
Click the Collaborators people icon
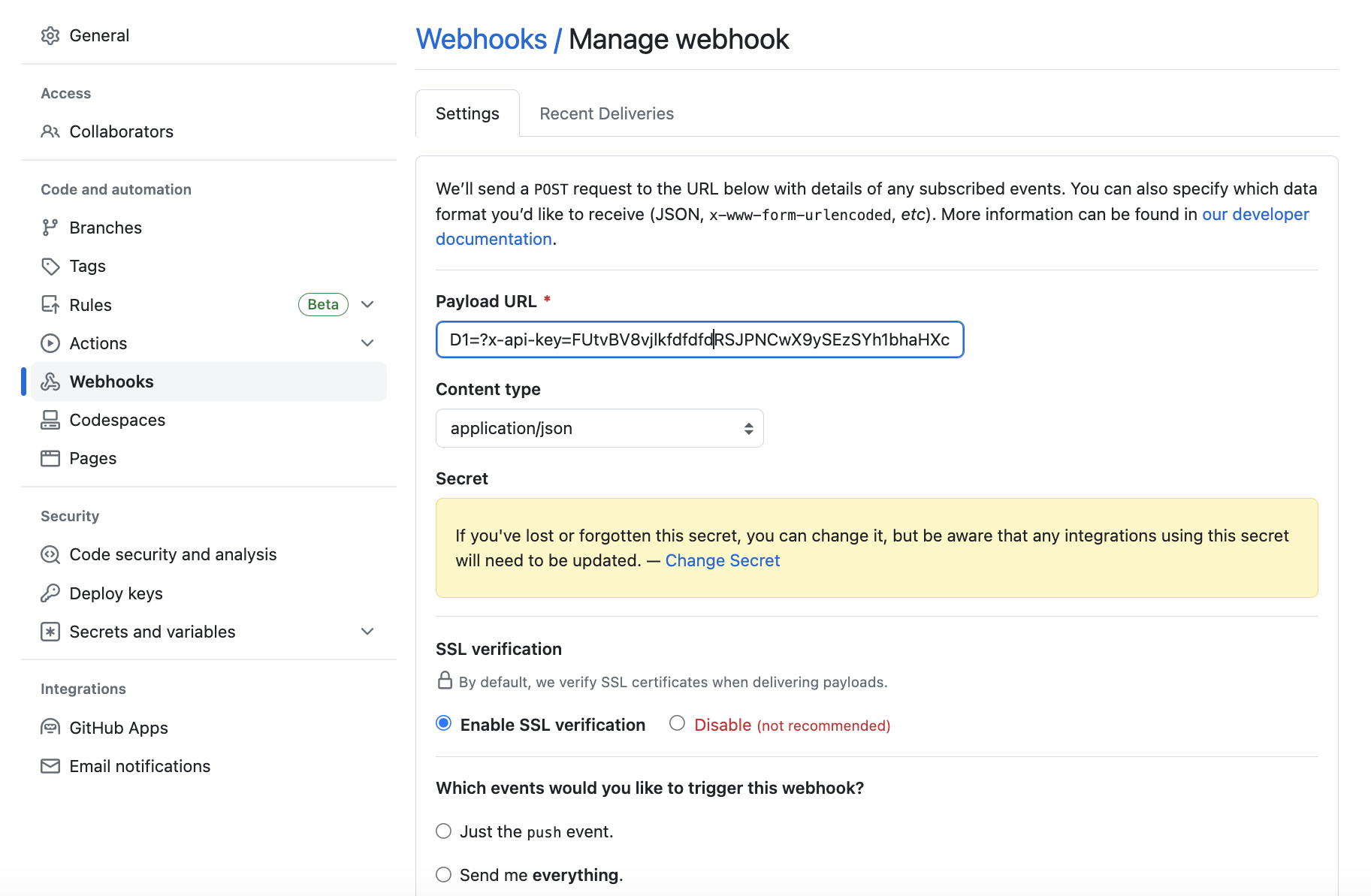[x=50, y=132]
